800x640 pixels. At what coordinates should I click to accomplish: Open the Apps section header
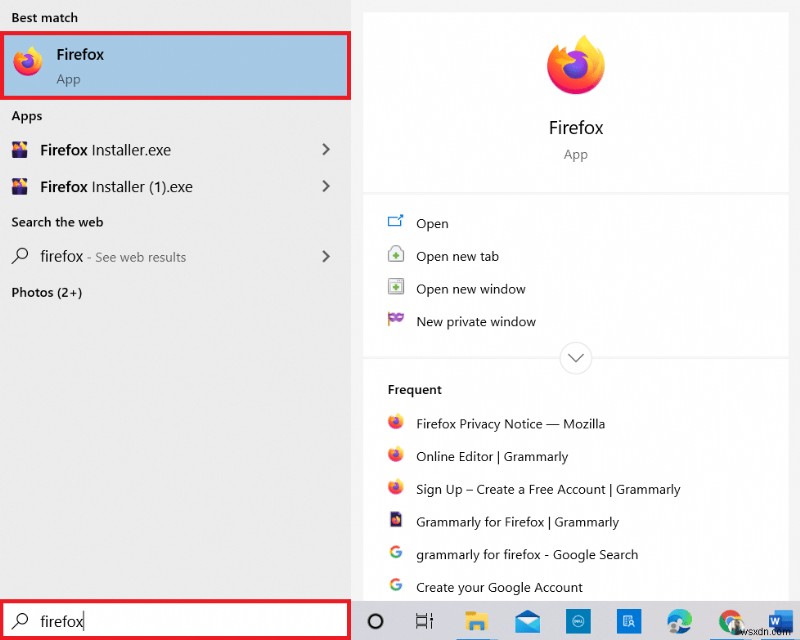[x=27, y=116]
